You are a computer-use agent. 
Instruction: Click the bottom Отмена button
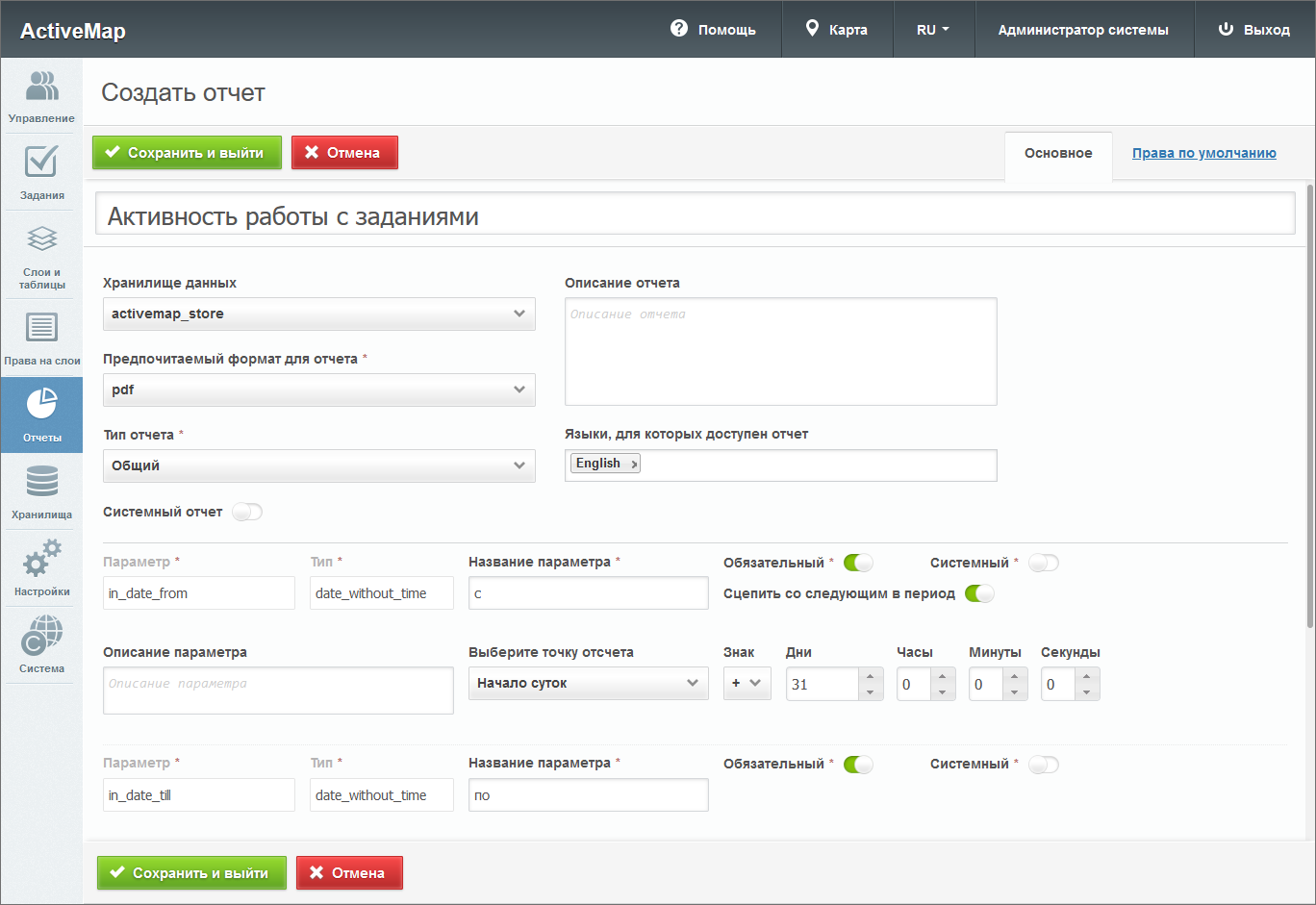(349, 872)
